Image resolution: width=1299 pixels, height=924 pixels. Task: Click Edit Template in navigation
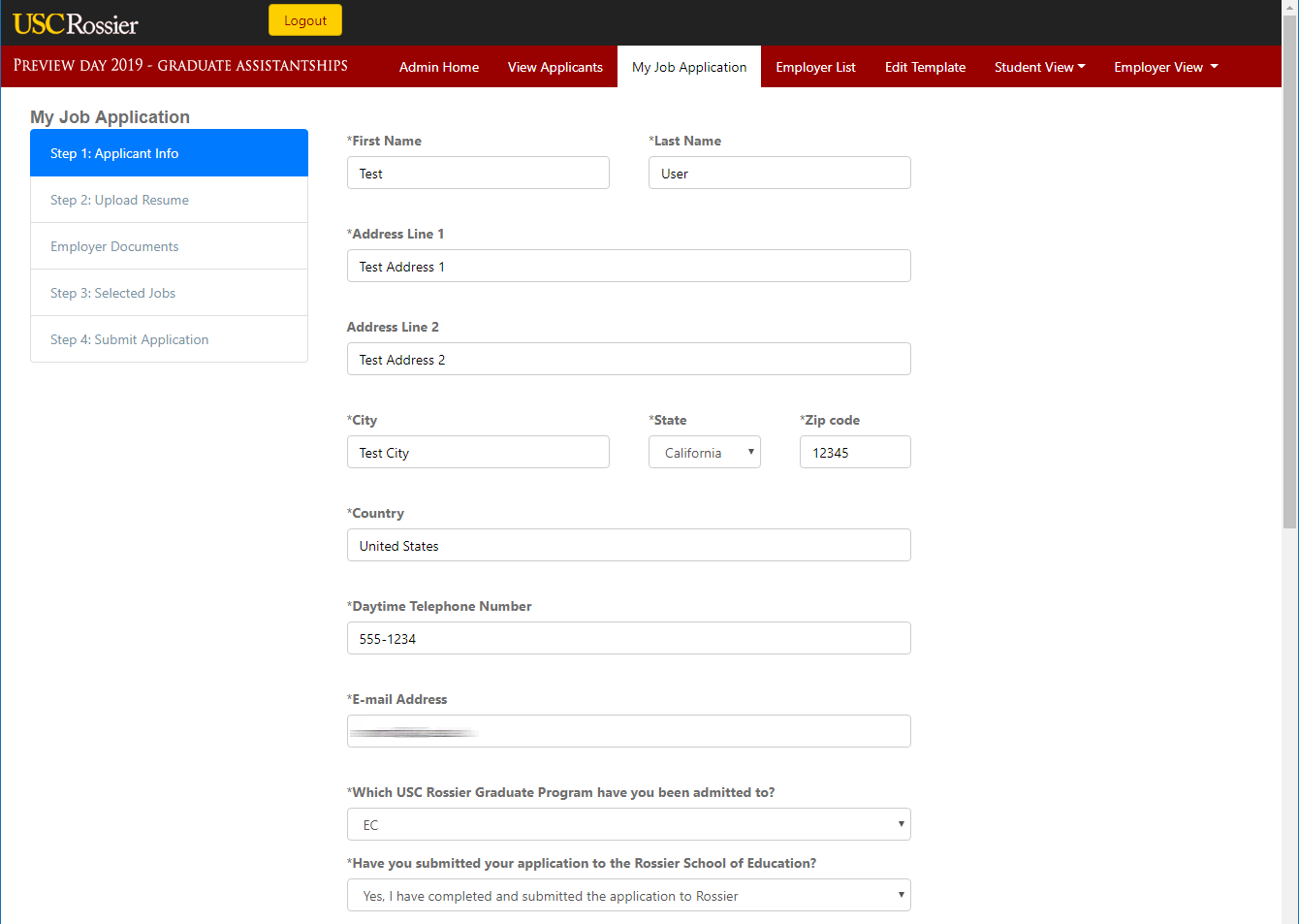925,67
